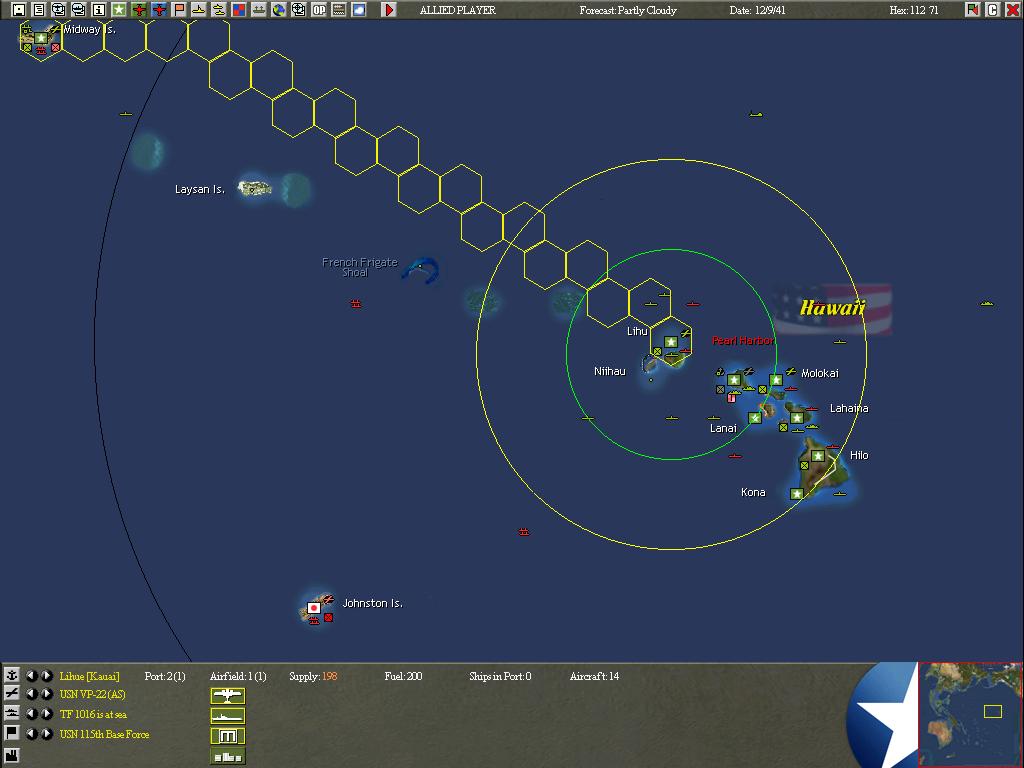
Task: Click the 'Port: 2 (1)' text
Action: click(x=165, y=676)
